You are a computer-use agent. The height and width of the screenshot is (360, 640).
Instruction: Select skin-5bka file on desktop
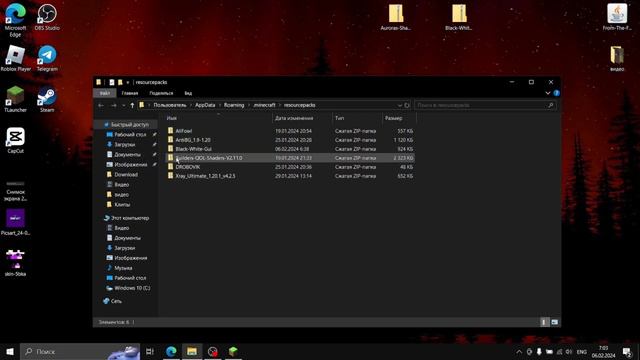16,263
